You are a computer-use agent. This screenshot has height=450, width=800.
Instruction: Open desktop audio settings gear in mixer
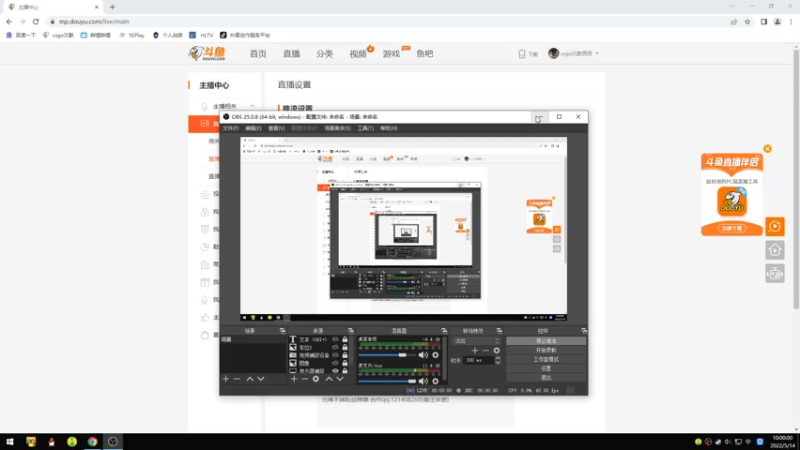pyautogui.click(x=435, y=355)
